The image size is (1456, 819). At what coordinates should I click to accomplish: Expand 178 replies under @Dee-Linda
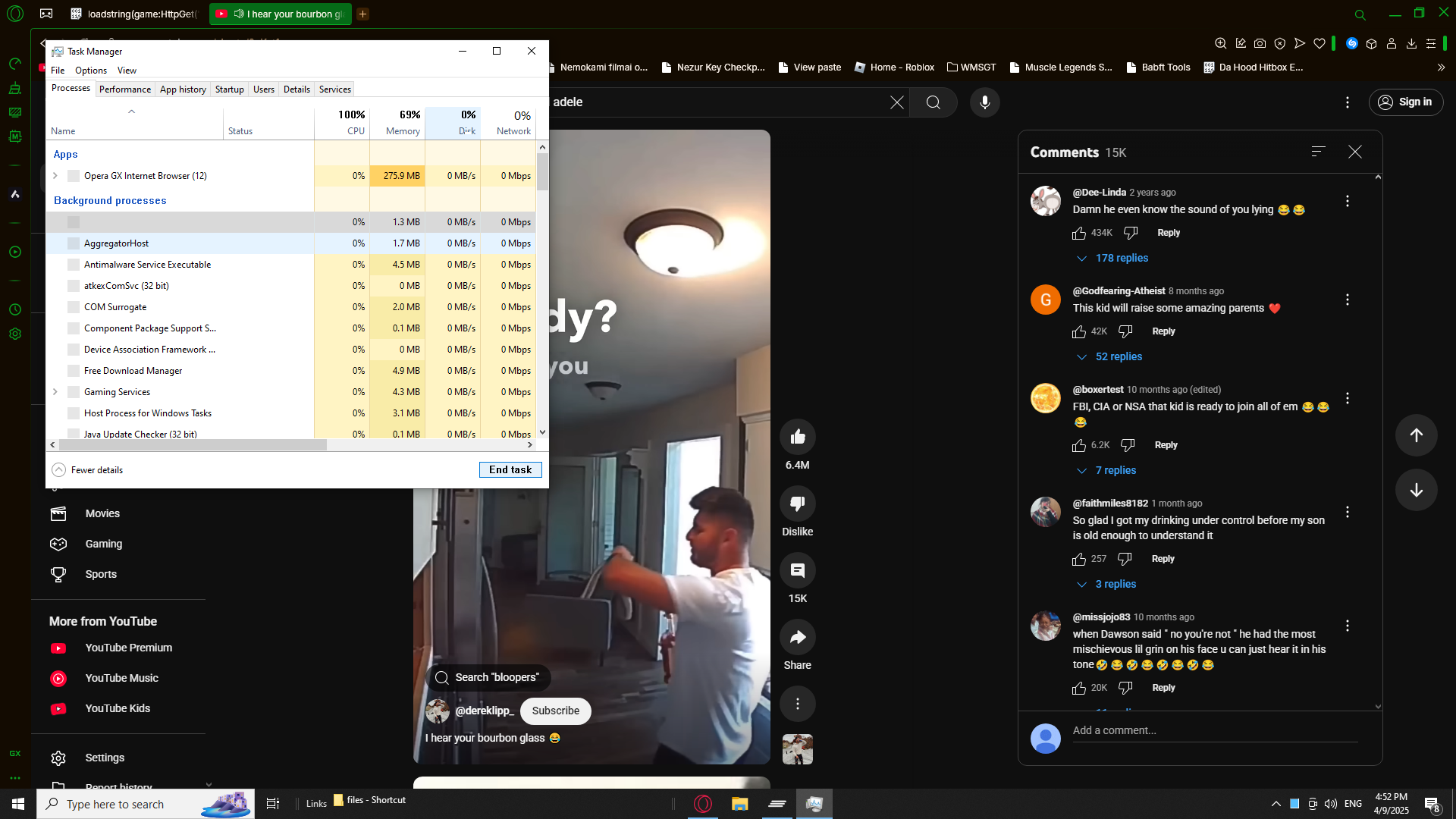point(1112,259)
